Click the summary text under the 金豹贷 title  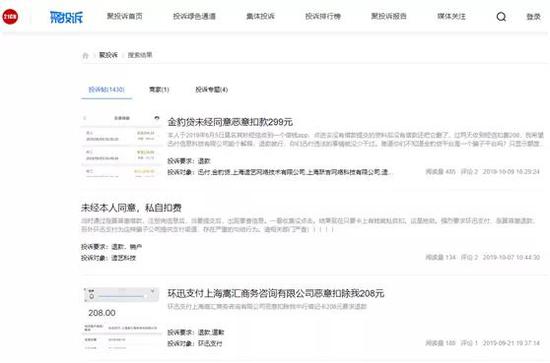point(355,139)
